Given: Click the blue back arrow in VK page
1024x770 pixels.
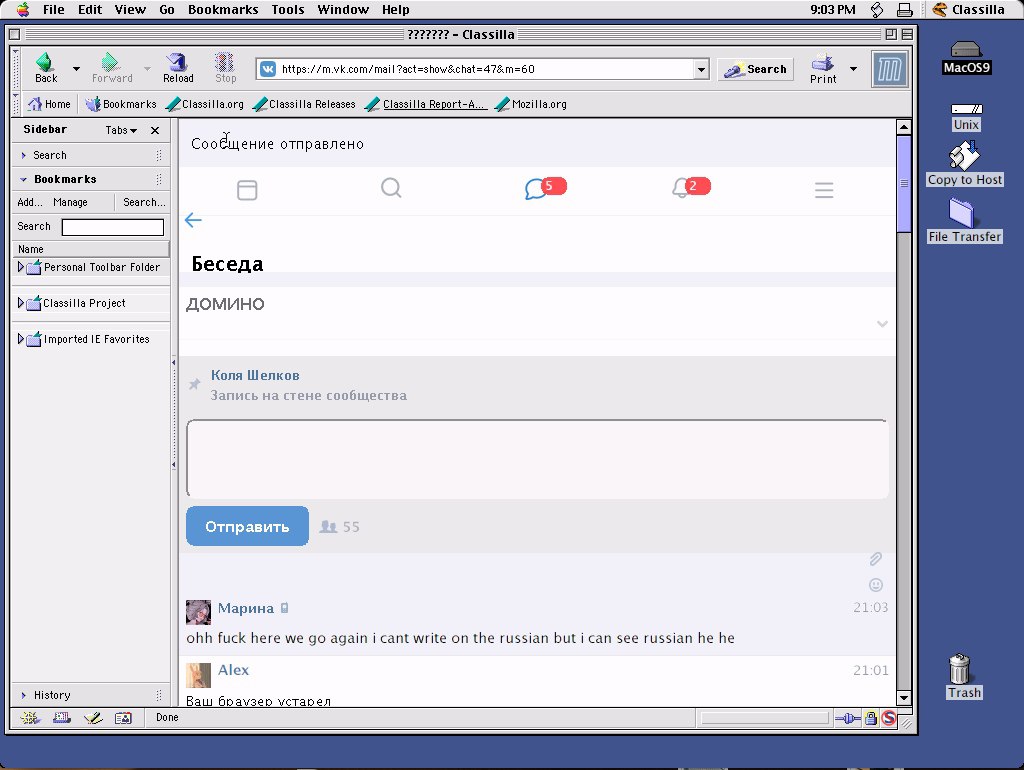Looking at the screenshot, I should pos(193,220).
